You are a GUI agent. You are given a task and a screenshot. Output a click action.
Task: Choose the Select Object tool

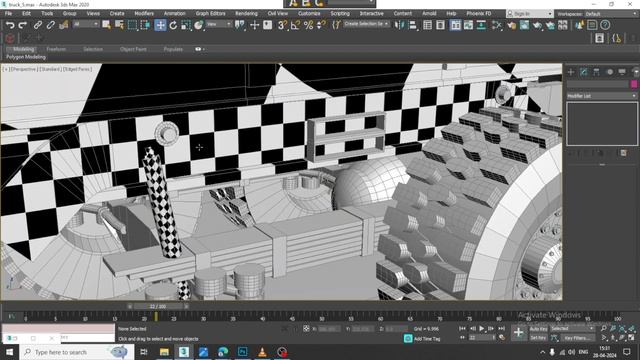click(107, 25)
